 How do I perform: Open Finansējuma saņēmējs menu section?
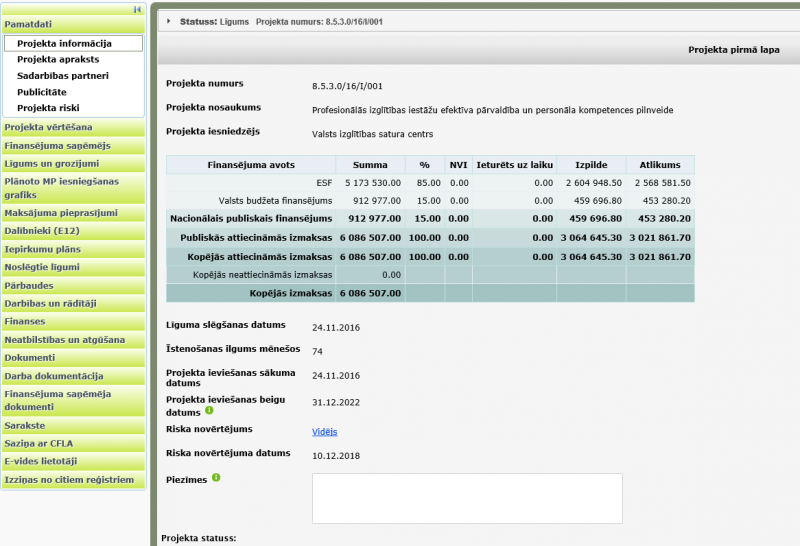(57, 146)
